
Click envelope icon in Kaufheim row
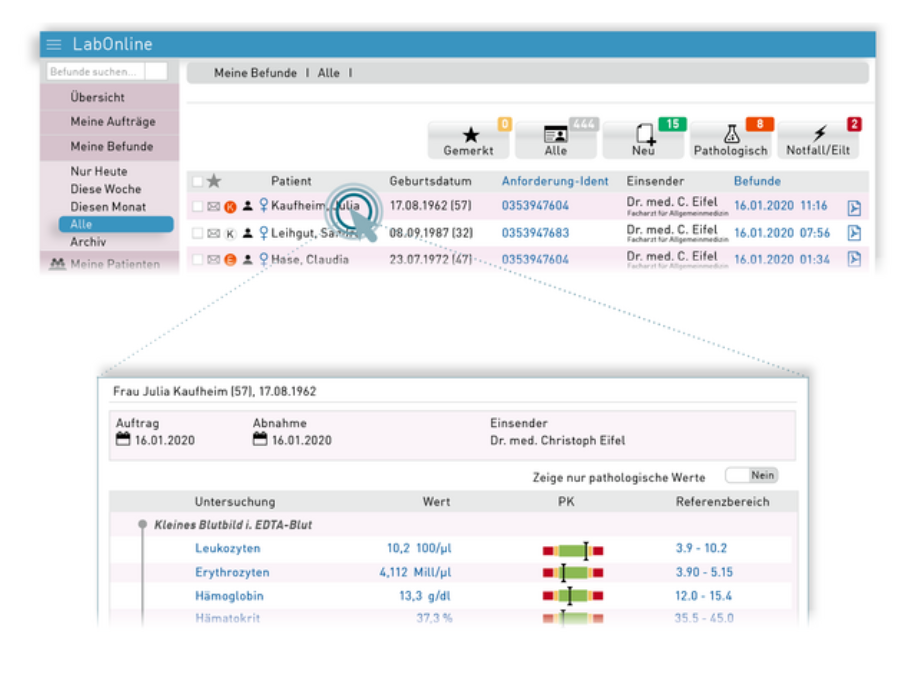coord(214,206)
